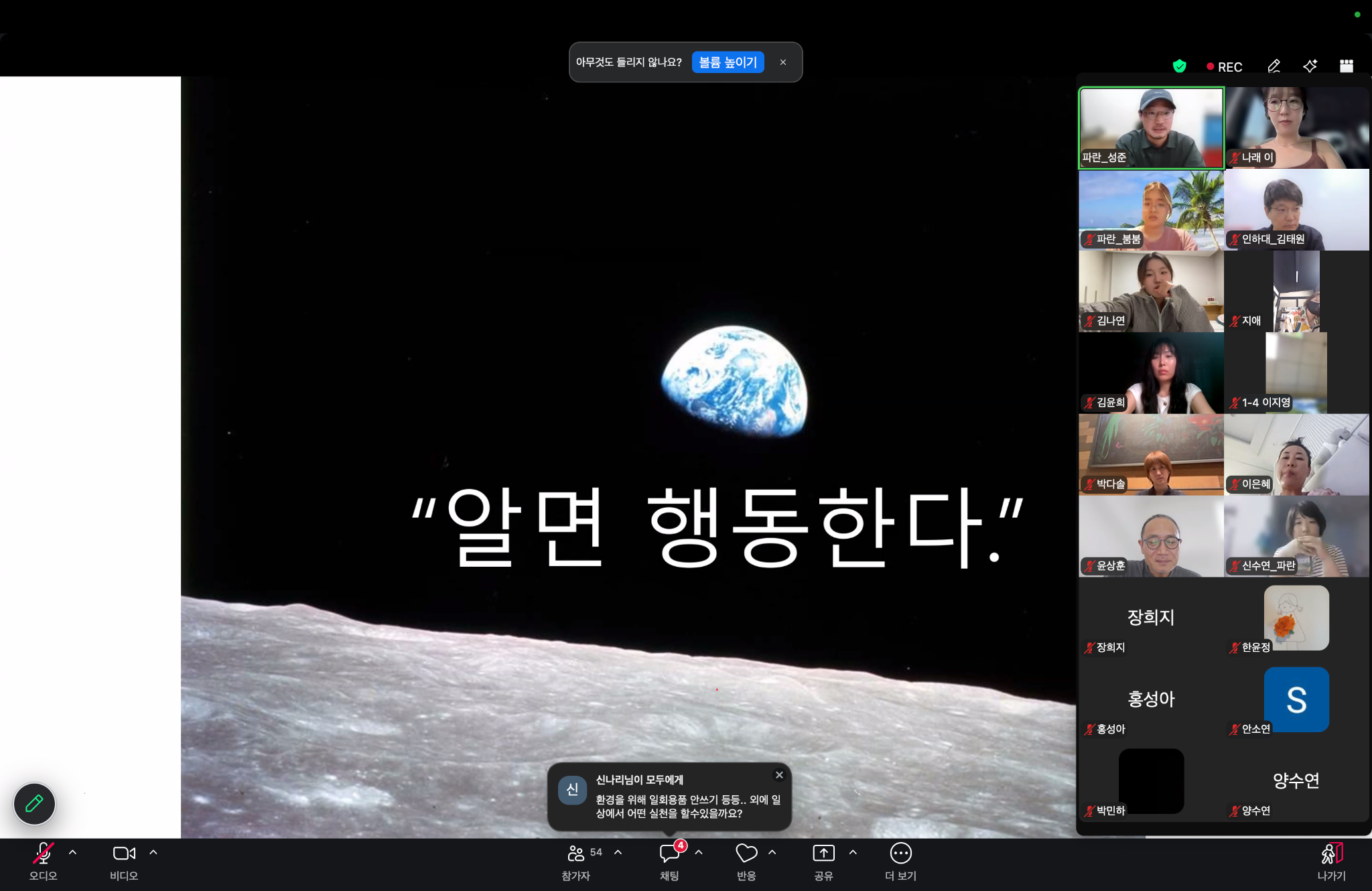Select 1-4 이지영 video thumbnail
This screenshot has width=1372, height=891.
[1297, 373]
